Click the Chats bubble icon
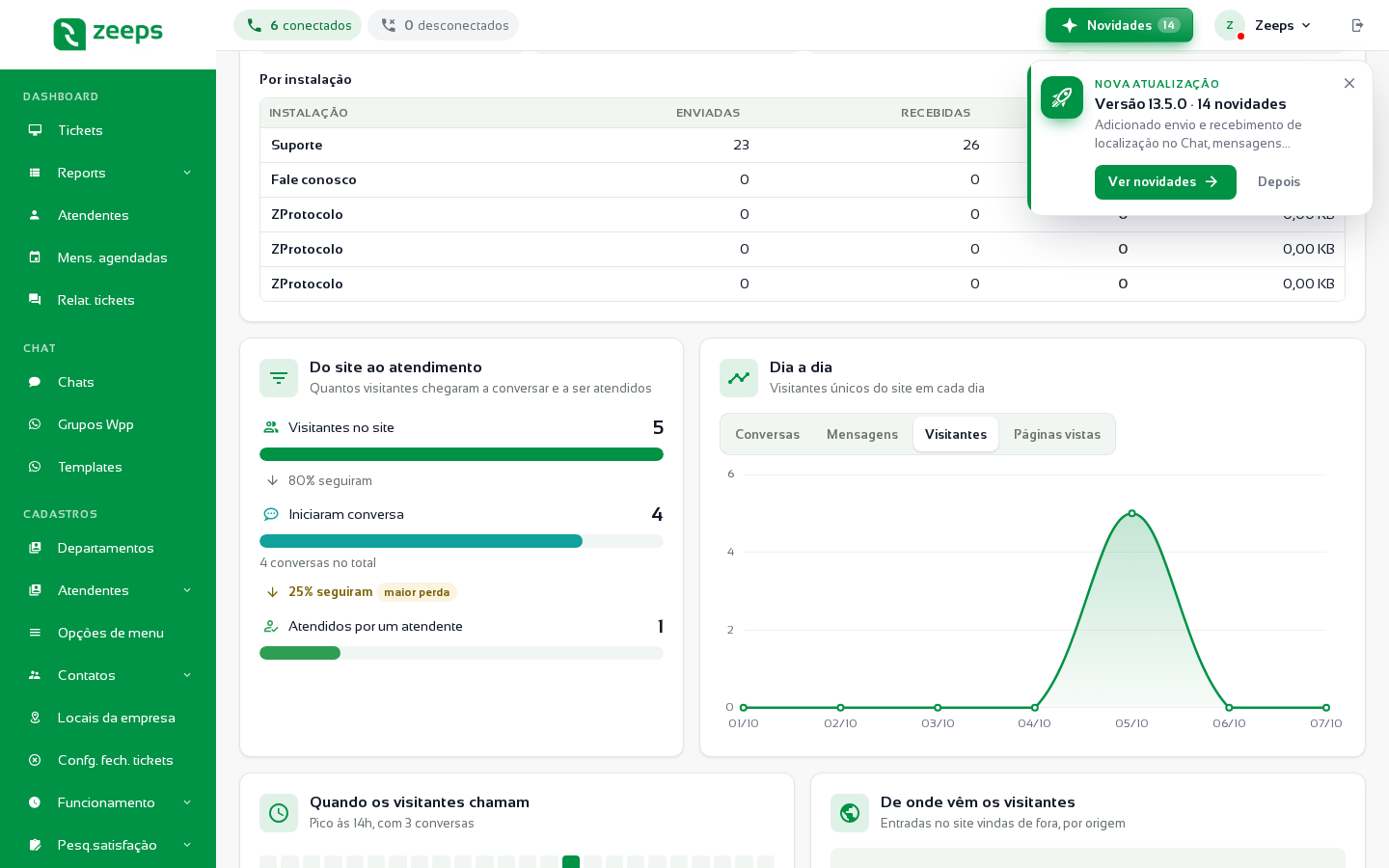 click(x=35, y=382)
